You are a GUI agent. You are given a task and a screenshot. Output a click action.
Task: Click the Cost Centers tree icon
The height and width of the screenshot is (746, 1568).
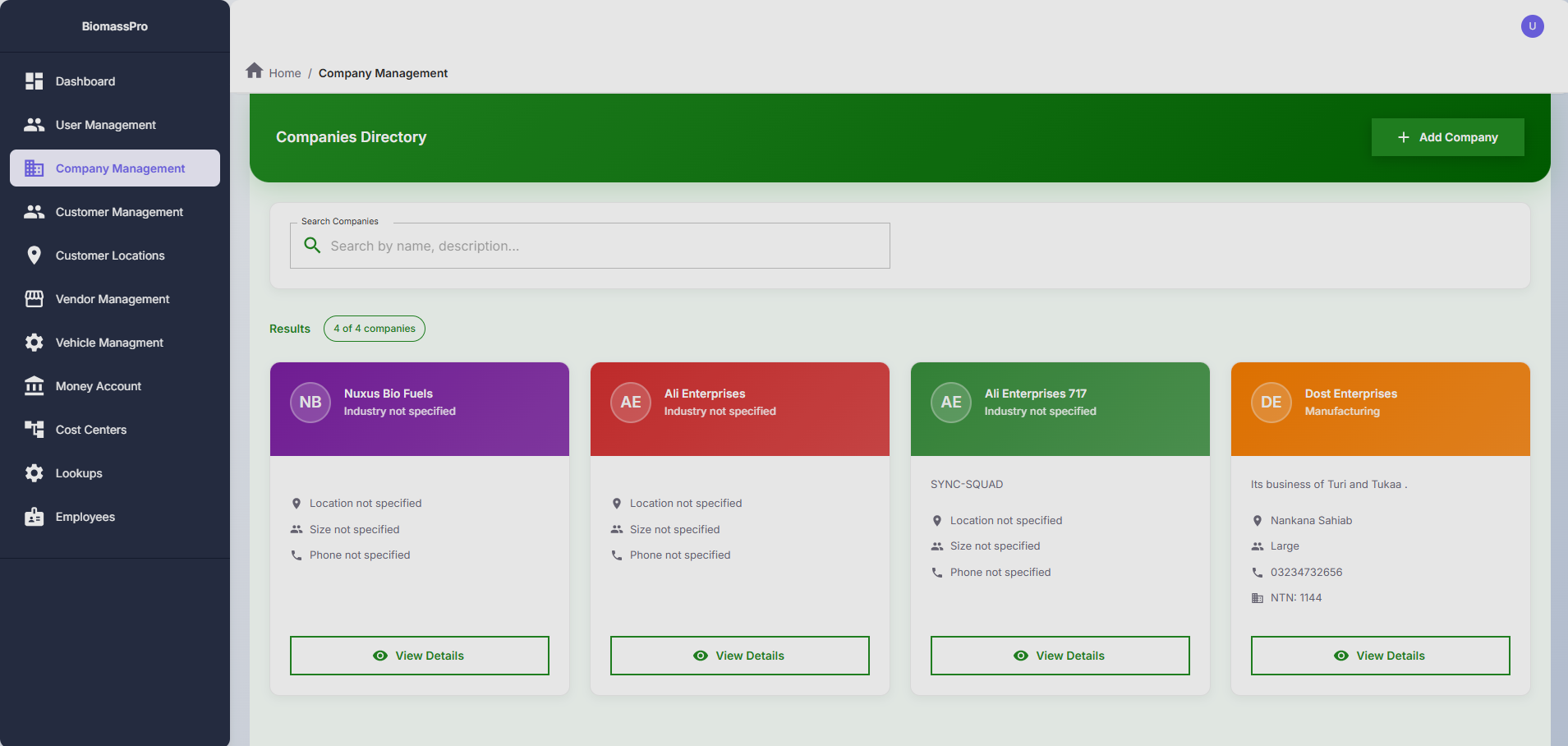(x=34, y=430)
